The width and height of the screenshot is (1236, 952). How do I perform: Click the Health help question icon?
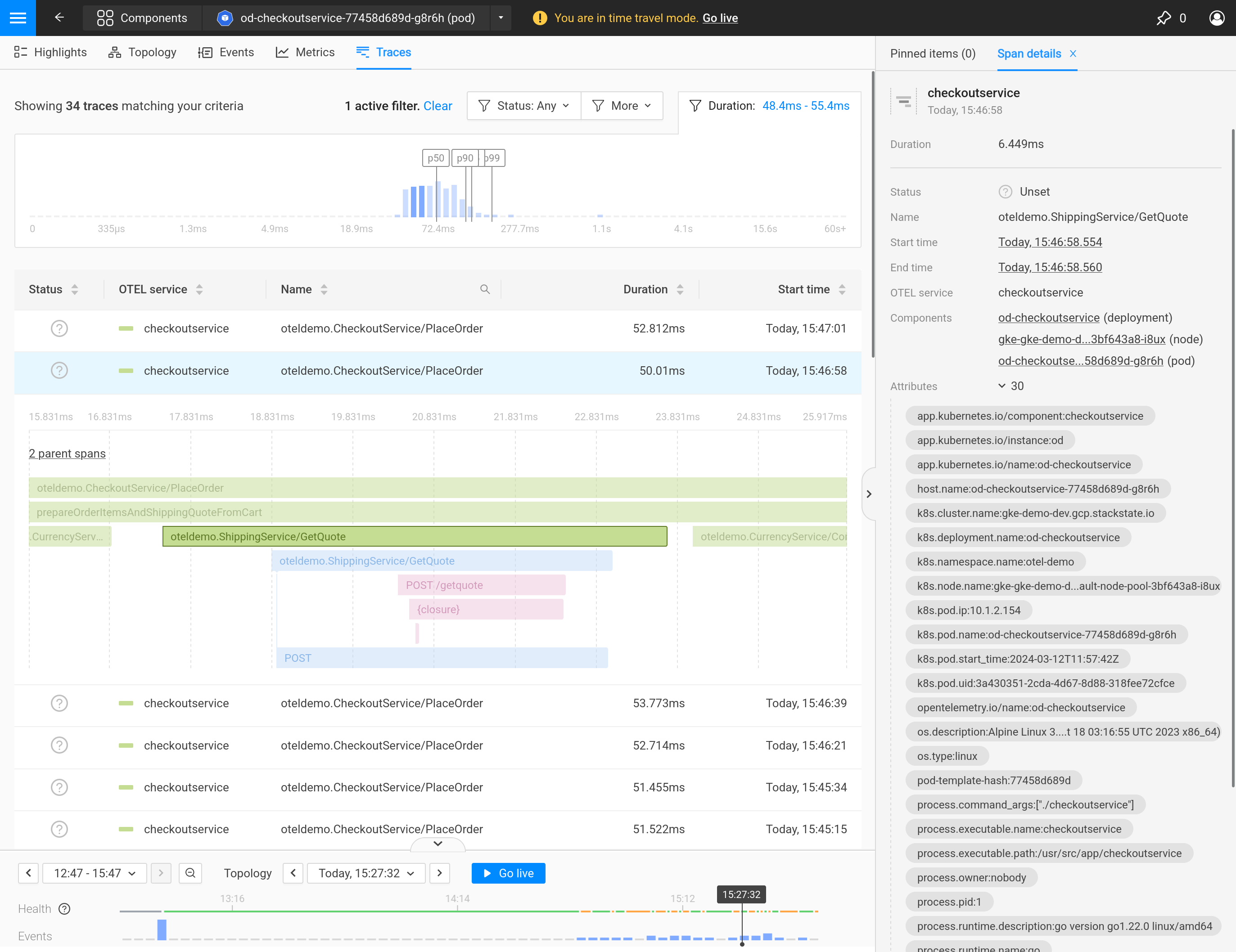64,908
